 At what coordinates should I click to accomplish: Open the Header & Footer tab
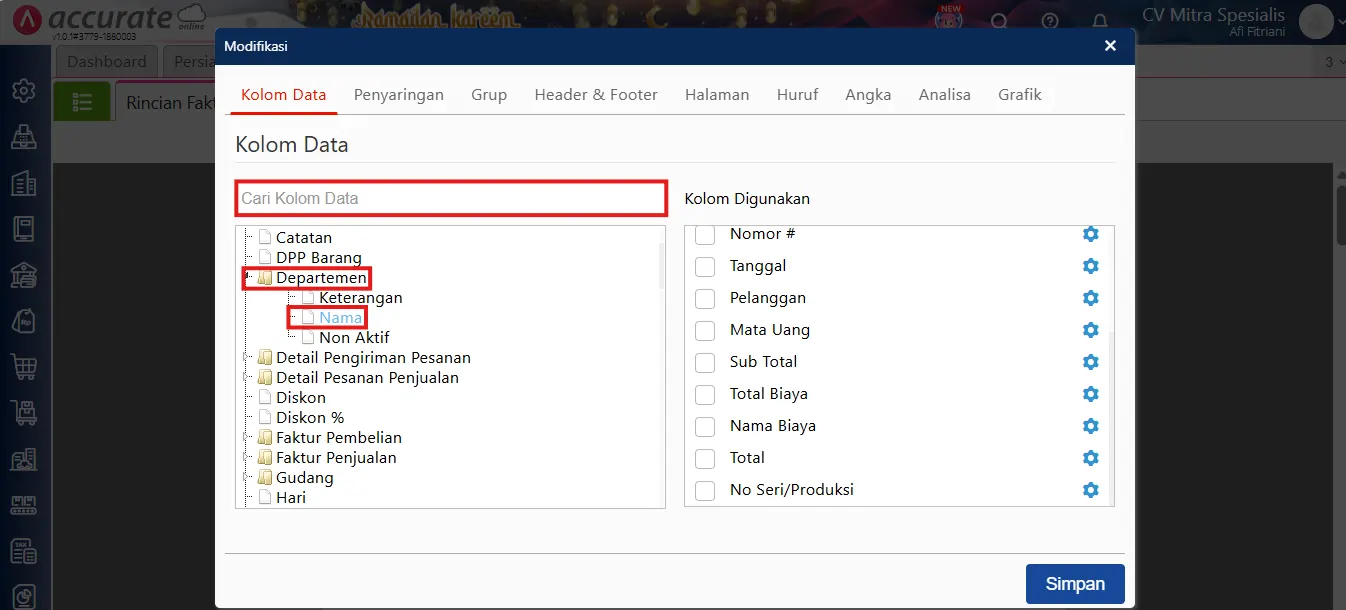[x=595, y=95]
